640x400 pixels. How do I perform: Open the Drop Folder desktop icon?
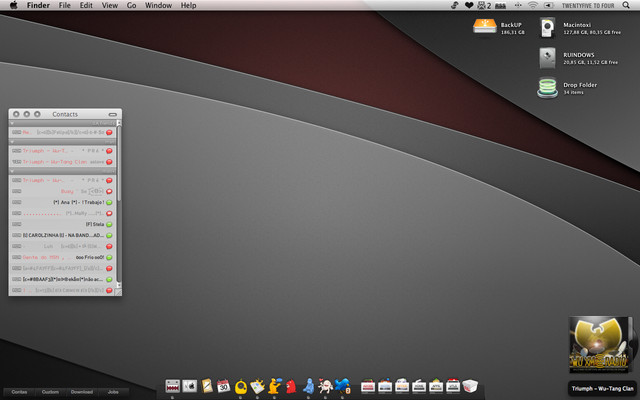547,88
